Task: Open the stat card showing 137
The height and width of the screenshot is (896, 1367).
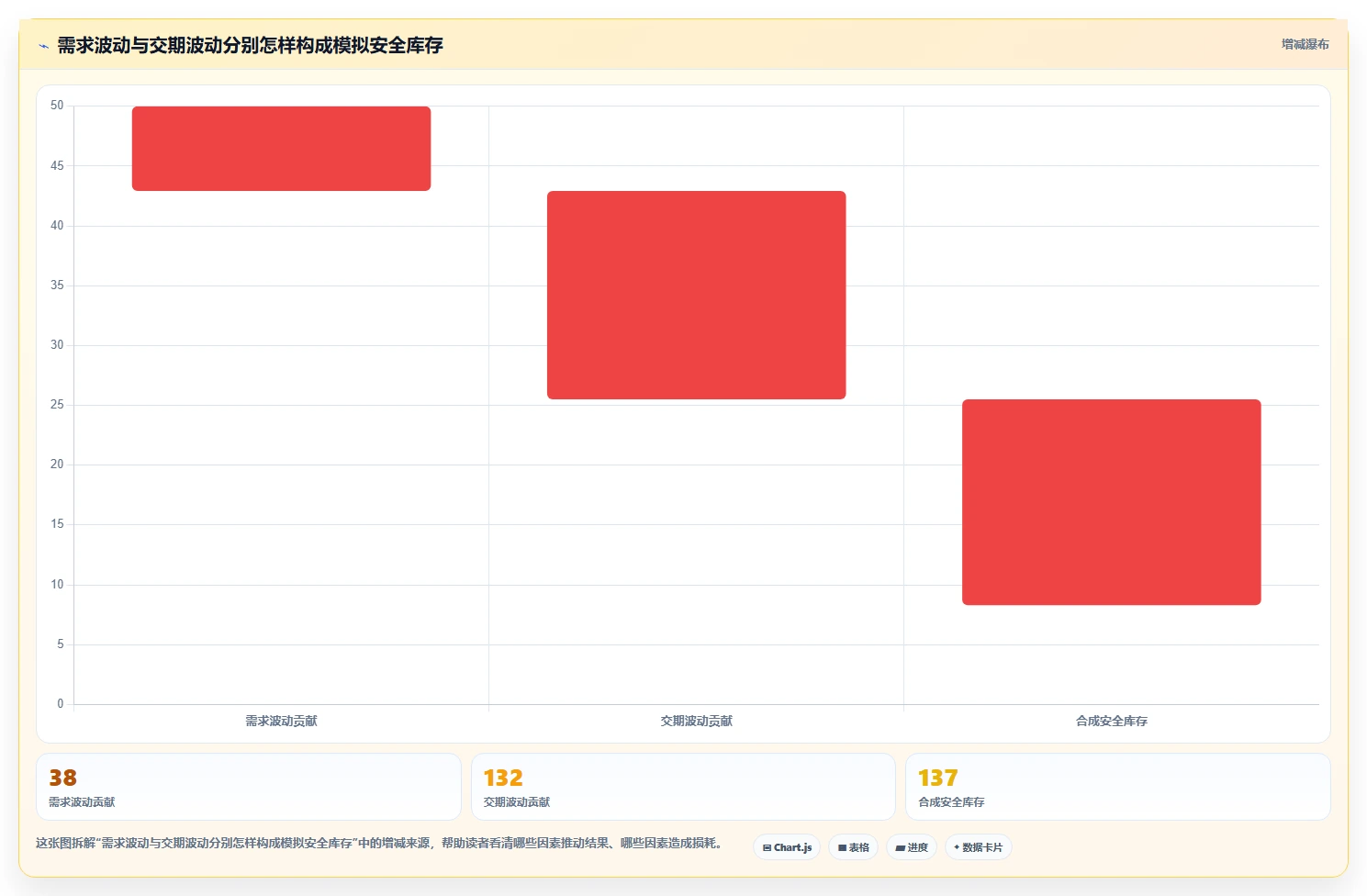Action: click(x=1117, y=787)
